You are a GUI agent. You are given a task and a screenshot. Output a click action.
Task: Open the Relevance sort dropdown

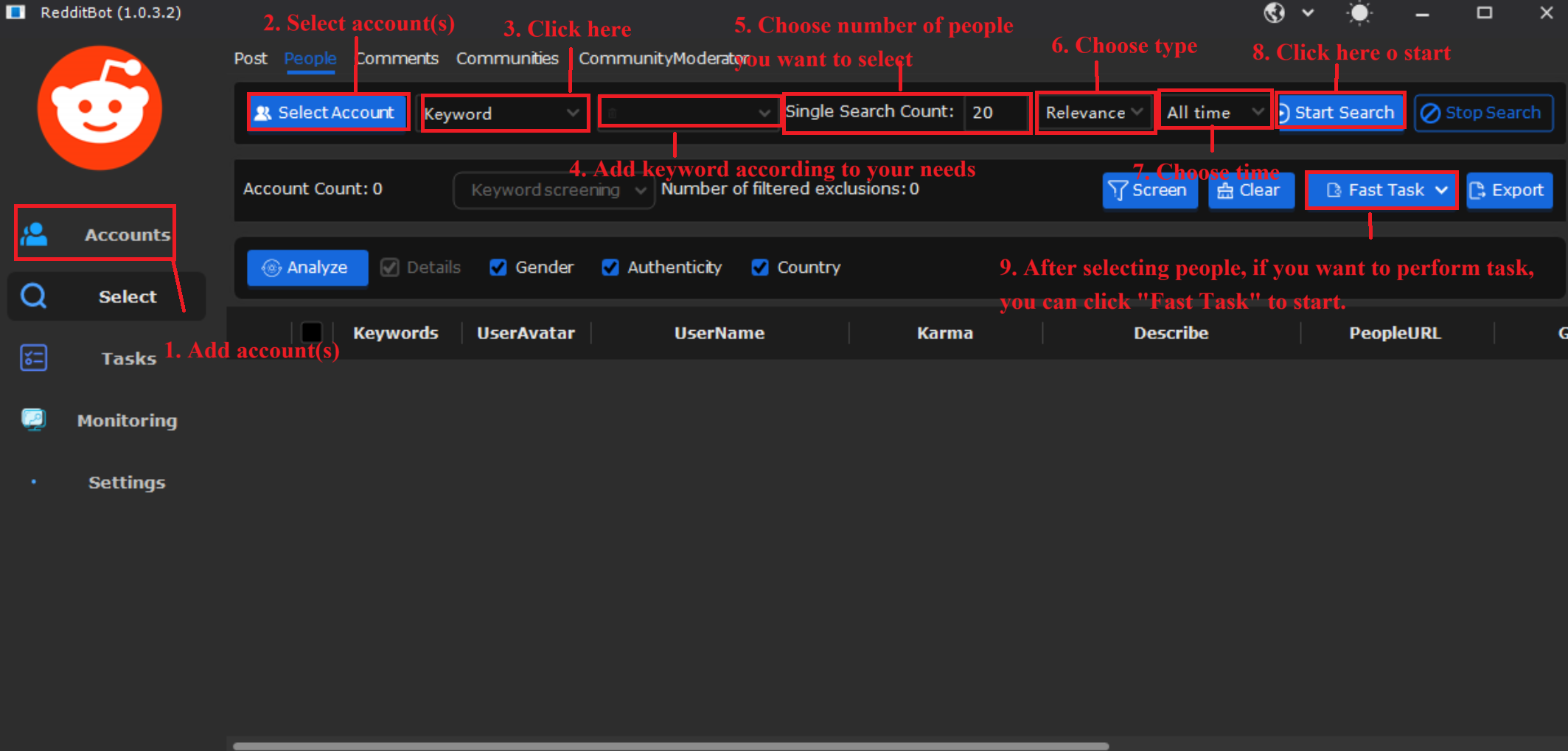[1095, 113]
